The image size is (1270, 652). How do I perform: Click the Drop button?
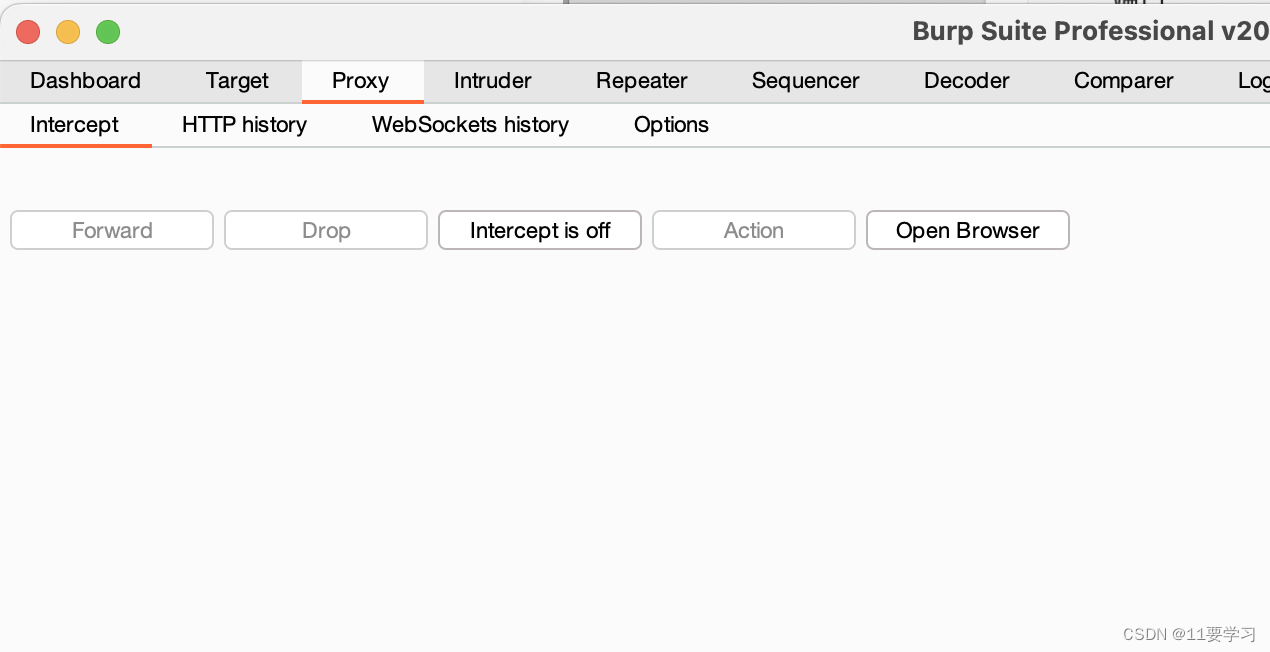[x=326, y=230]
